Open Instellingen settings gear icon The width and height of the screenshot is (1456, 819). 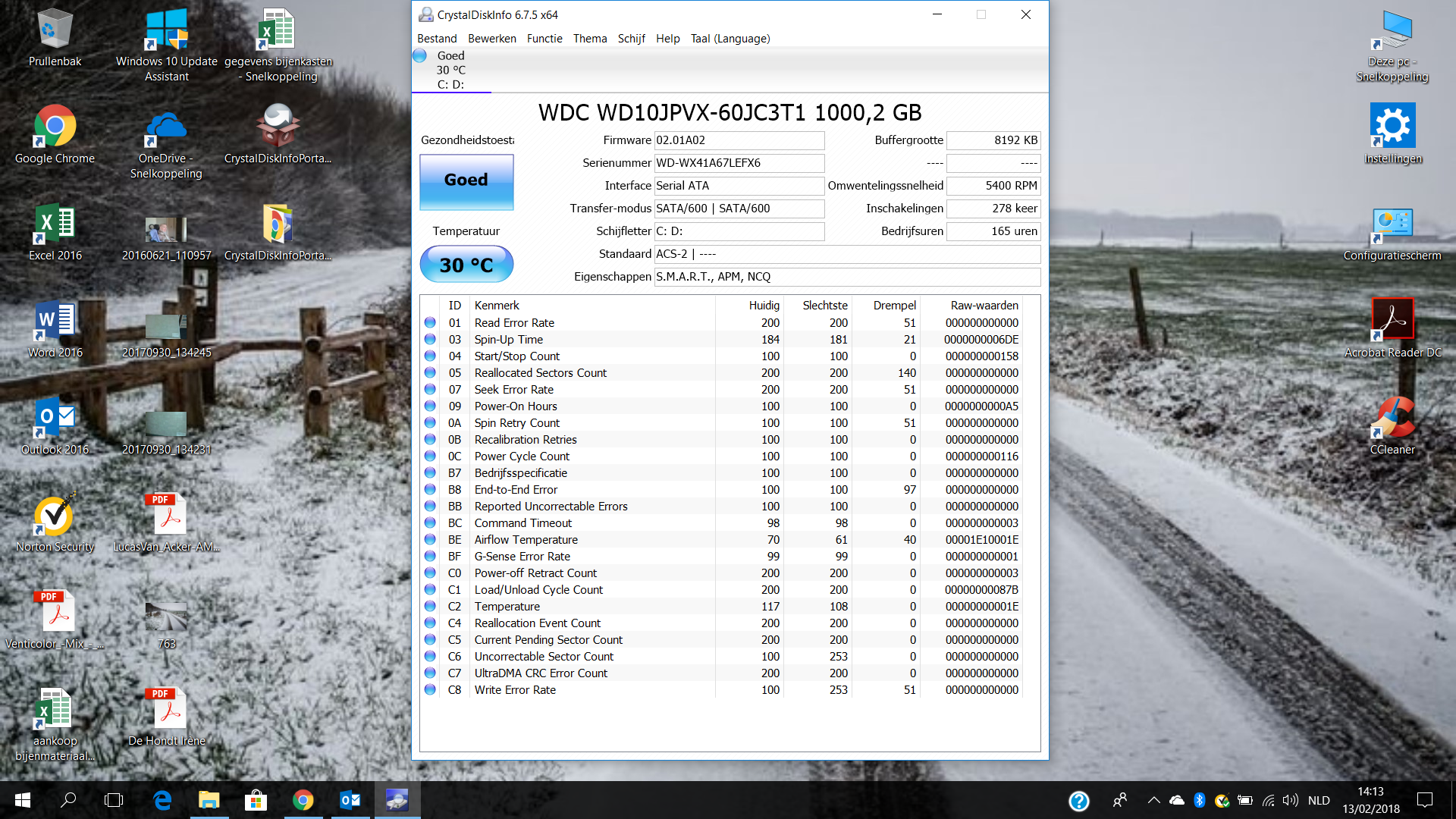1392,135
